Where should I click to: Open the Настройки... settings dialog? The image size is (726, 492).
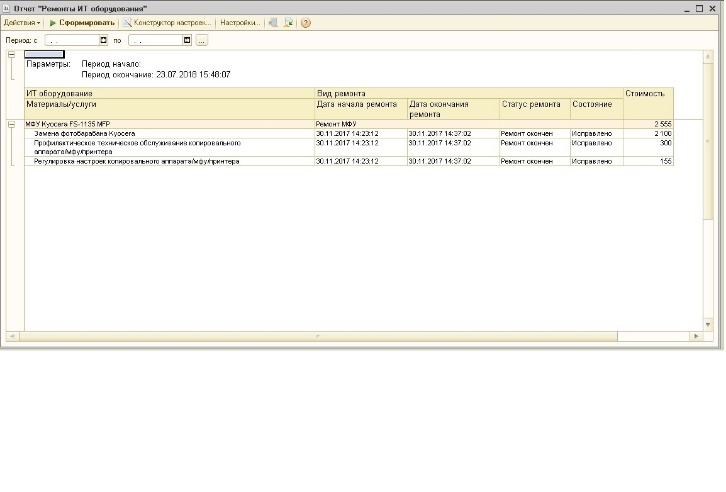pyautogui.click(x=240, y=23)
